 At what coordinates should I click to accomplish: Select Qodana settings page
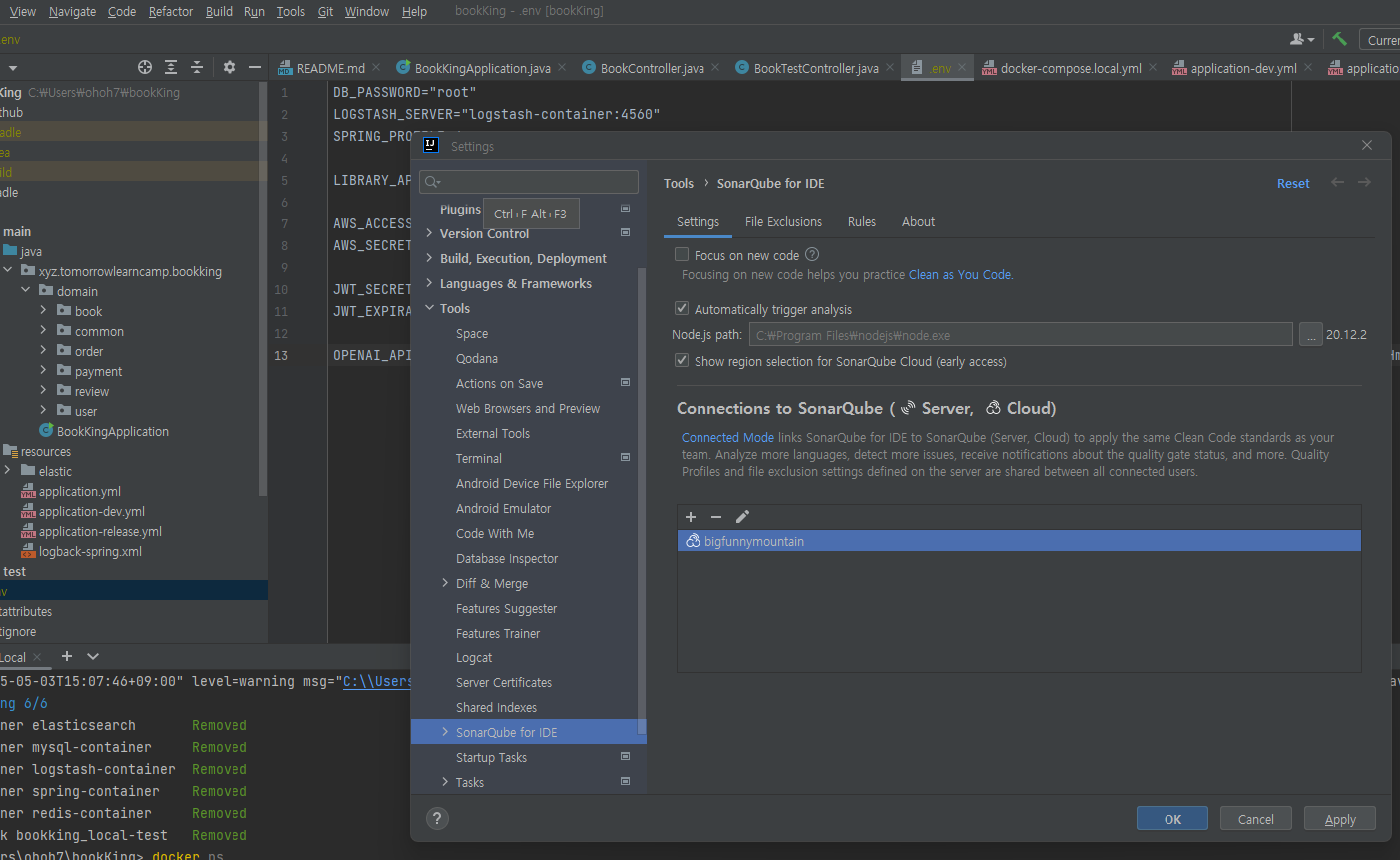point(477,358)
